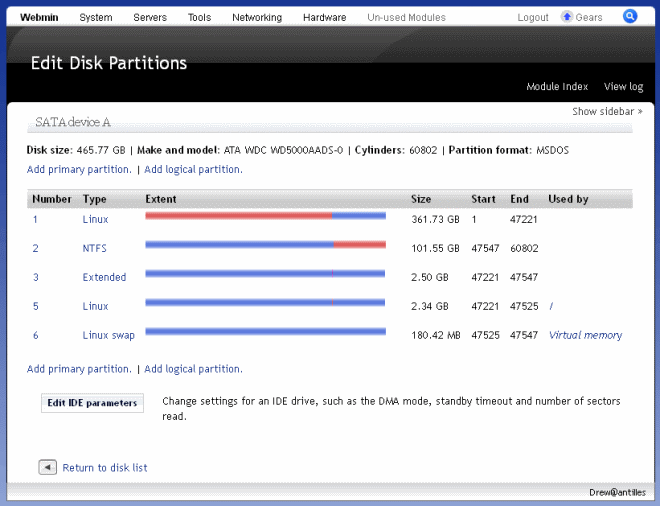Click the Logout link
Screen dimensions: 660x506
tap(533, 17)
